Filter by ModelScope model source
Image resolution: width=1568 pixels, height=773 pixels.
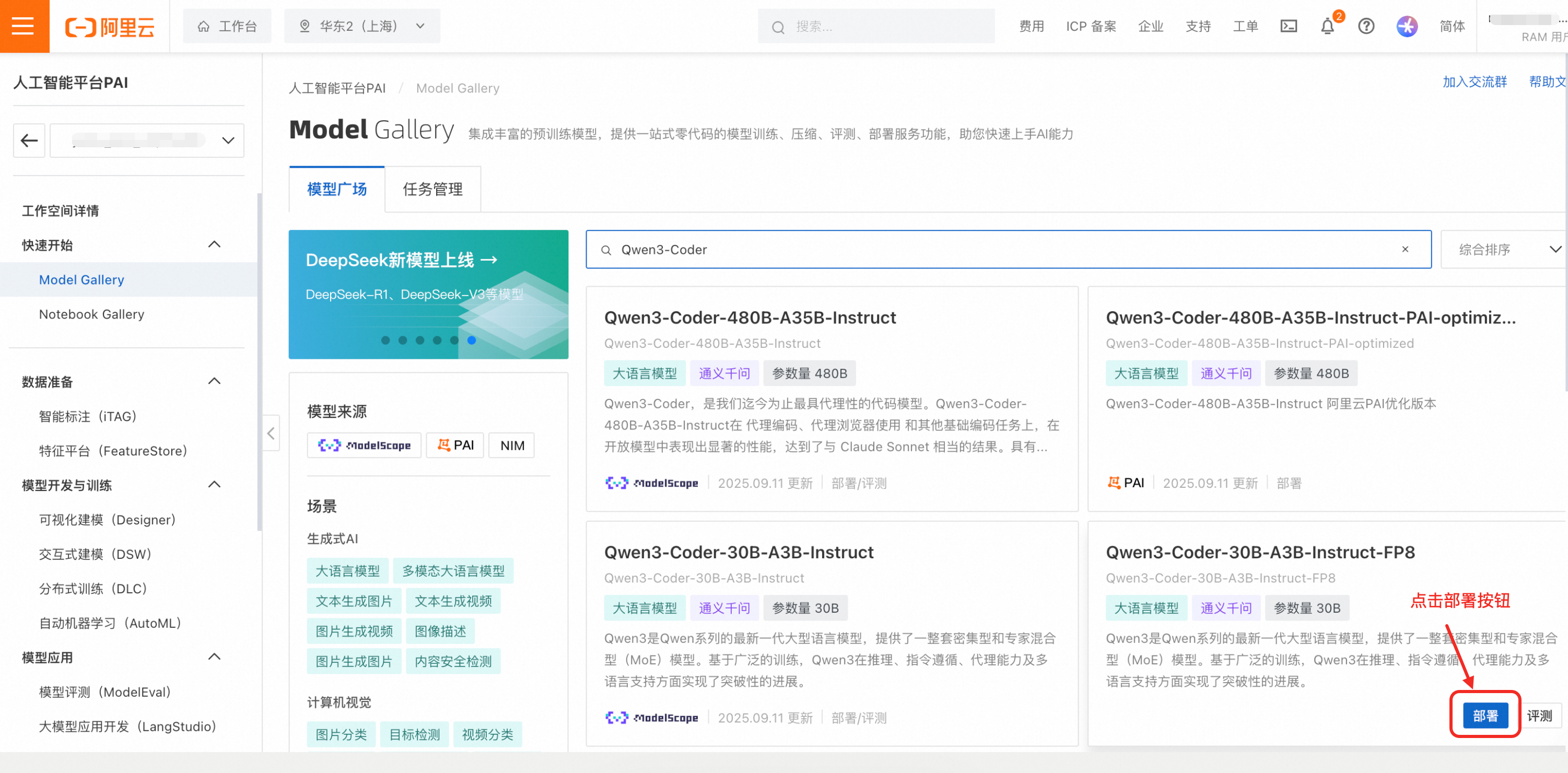pyautogui.click(x=364, y=445)
